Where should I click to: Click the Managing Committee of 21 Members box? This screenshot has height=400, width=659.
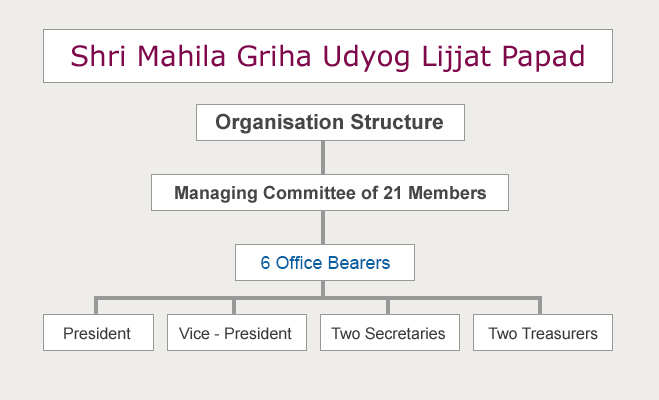click(329, 193)
